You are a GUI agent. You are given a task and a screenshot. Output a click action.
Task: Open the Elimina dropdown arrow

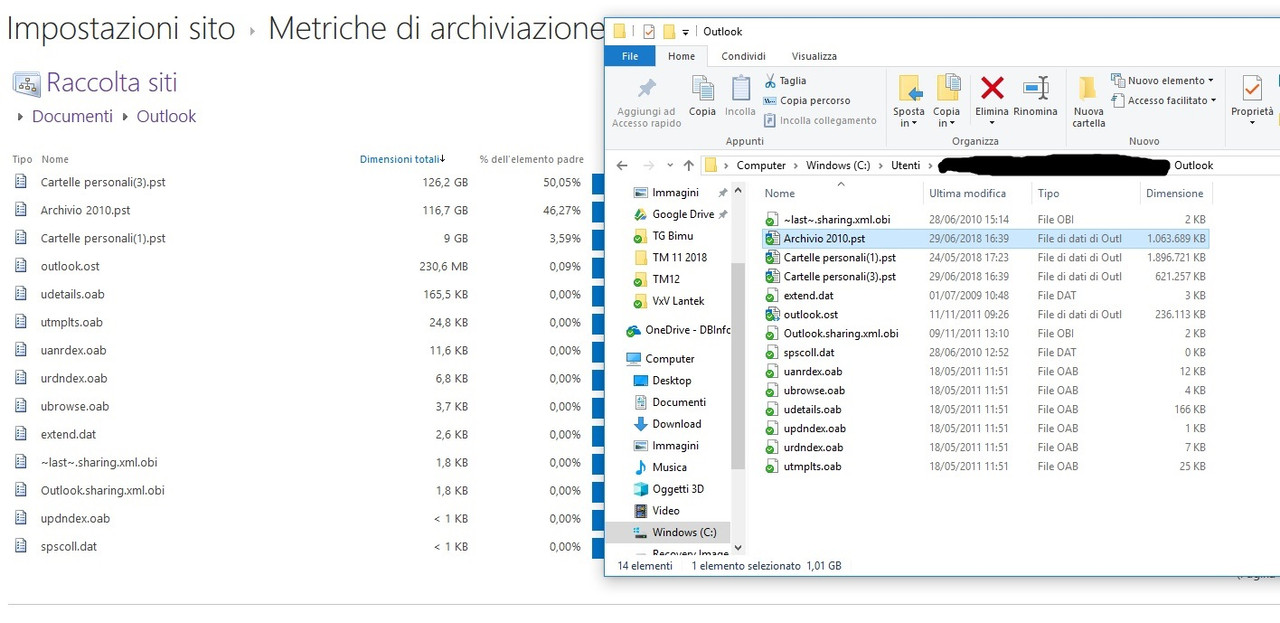click(992, 123)
